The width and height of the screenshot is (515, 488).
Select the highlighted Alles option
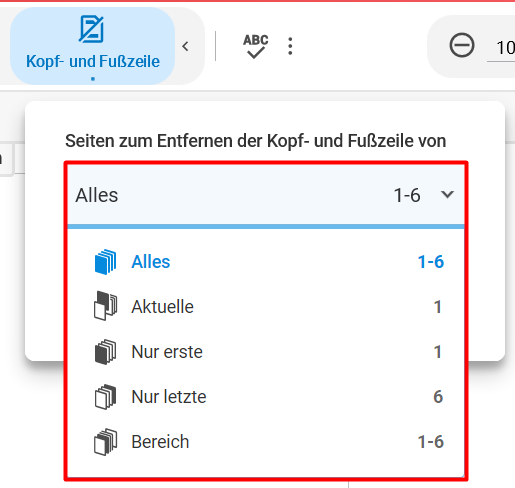[266, 262]
